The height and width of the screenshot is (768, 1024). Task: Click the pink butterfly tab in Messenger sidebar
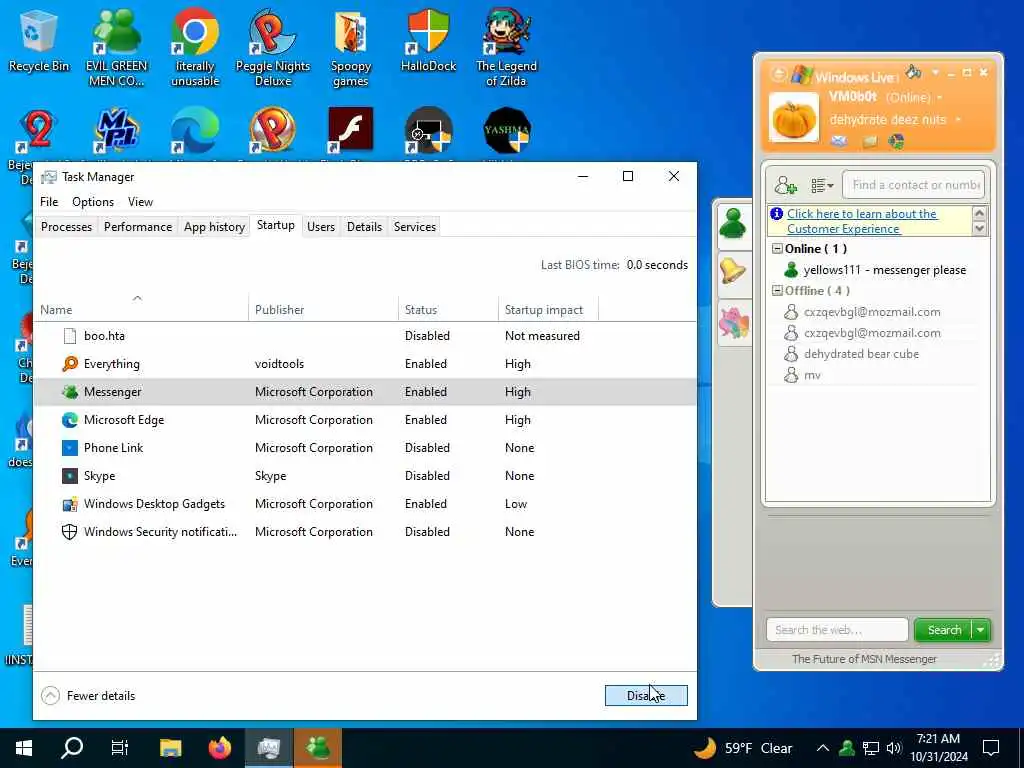click(x=733, y=323)
